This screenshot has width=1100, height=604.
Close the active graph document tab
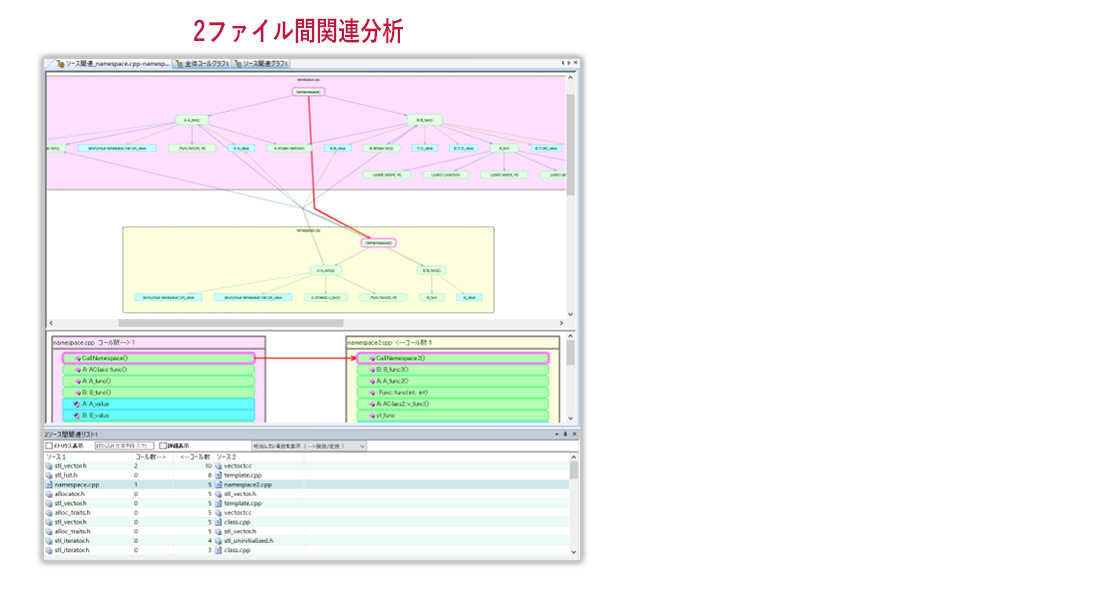[576, 63]
